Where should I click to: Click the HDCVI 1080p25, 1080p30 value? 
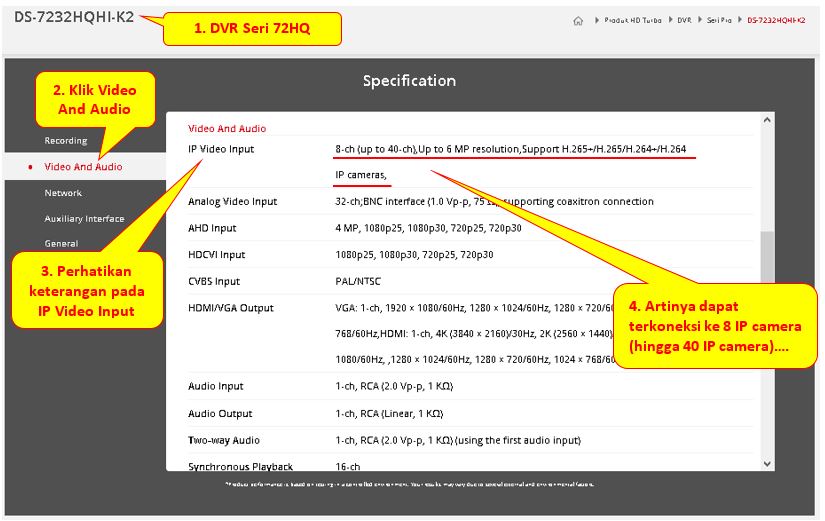414,255
